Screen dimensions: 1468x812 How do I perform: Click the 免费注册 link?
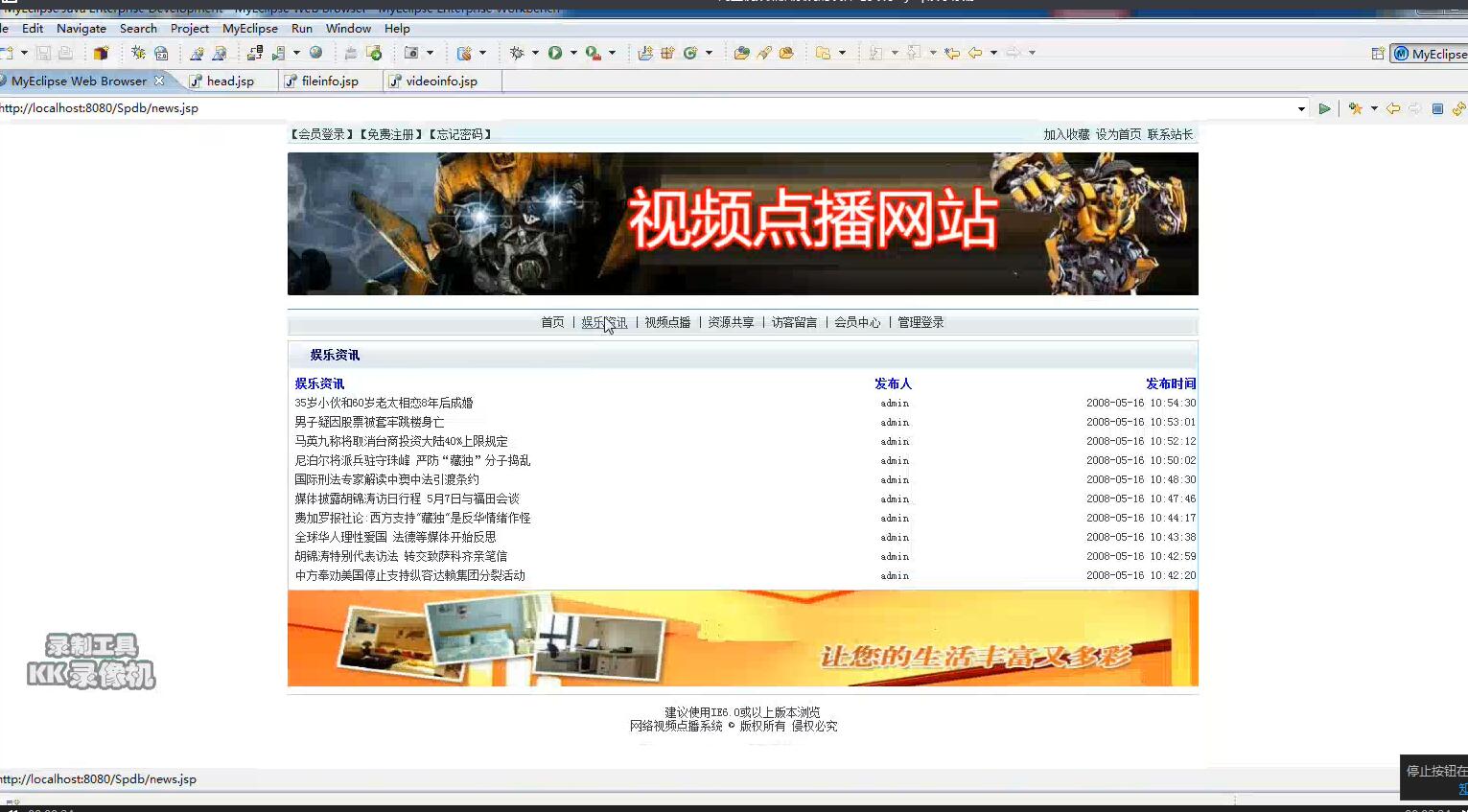[x=391, y=135]
